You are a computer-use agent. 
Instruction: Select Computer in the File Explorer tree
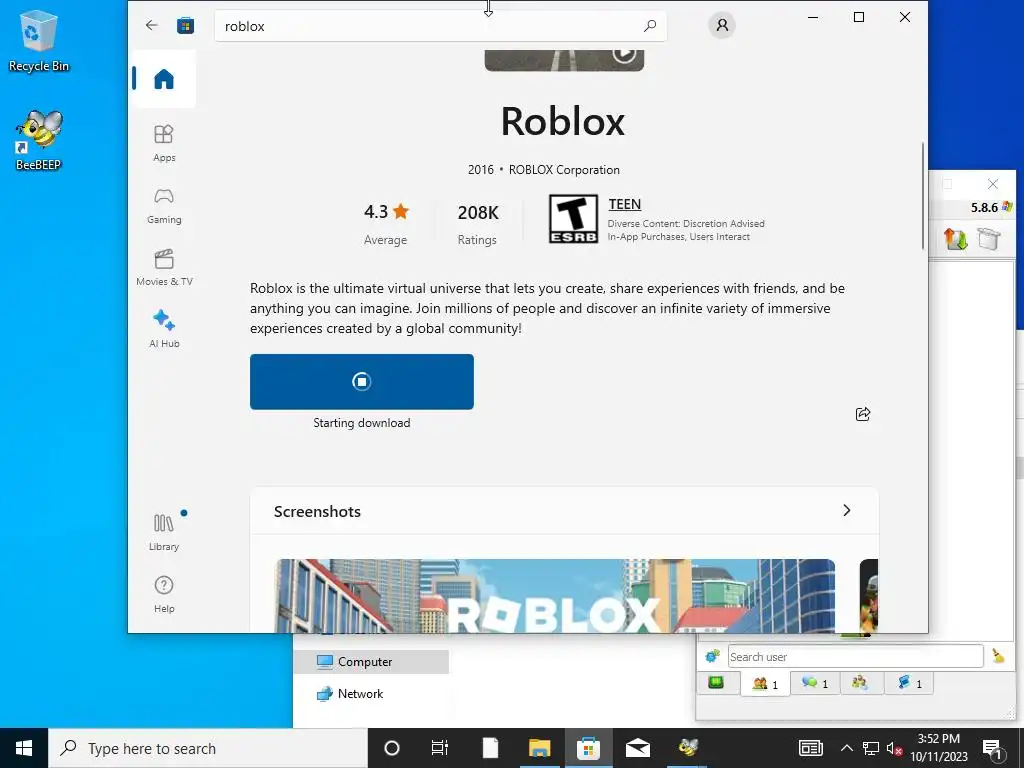click(x=371, y=662)
